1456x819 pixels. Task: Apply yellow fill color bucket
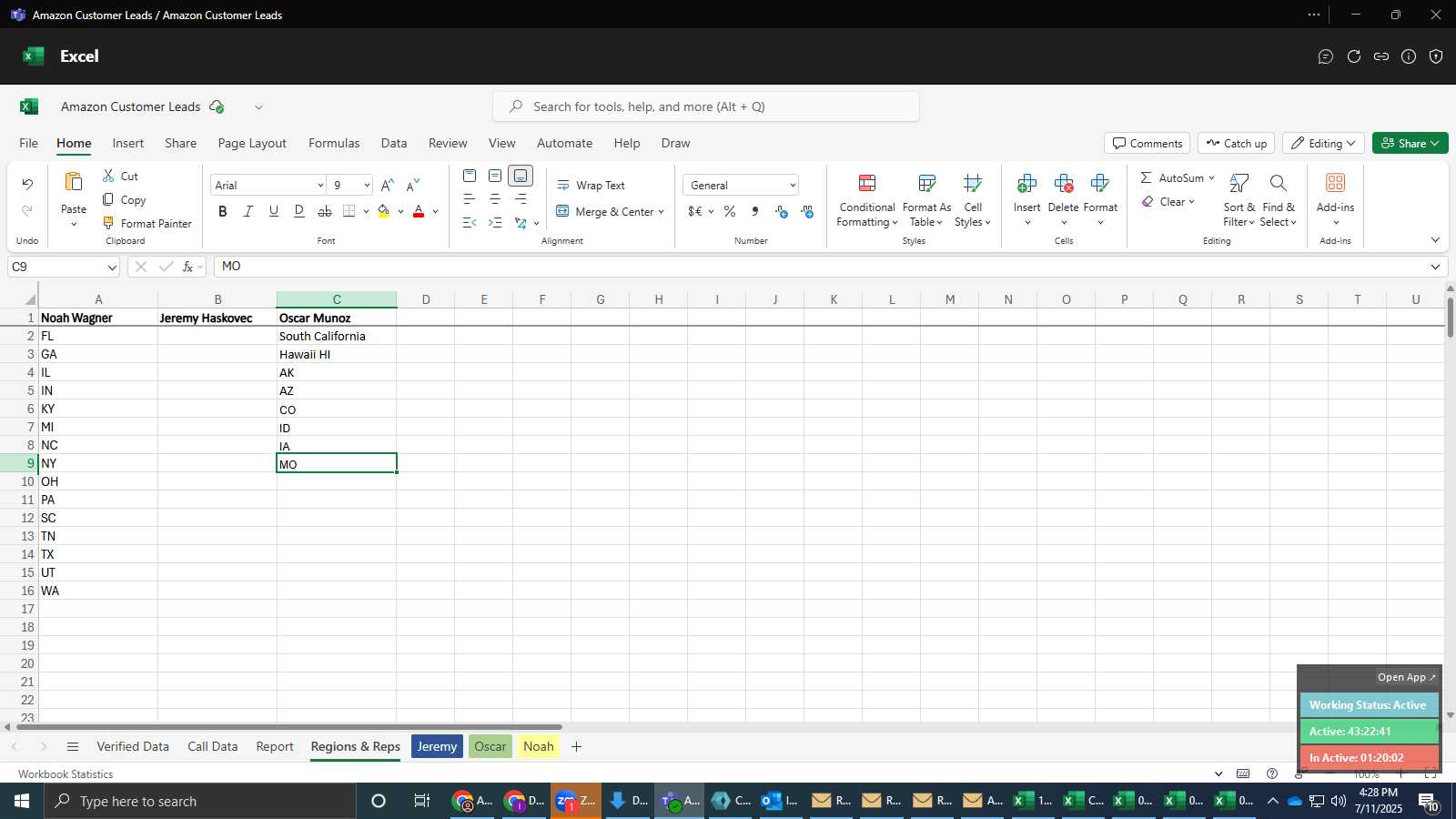coord(383,211)
